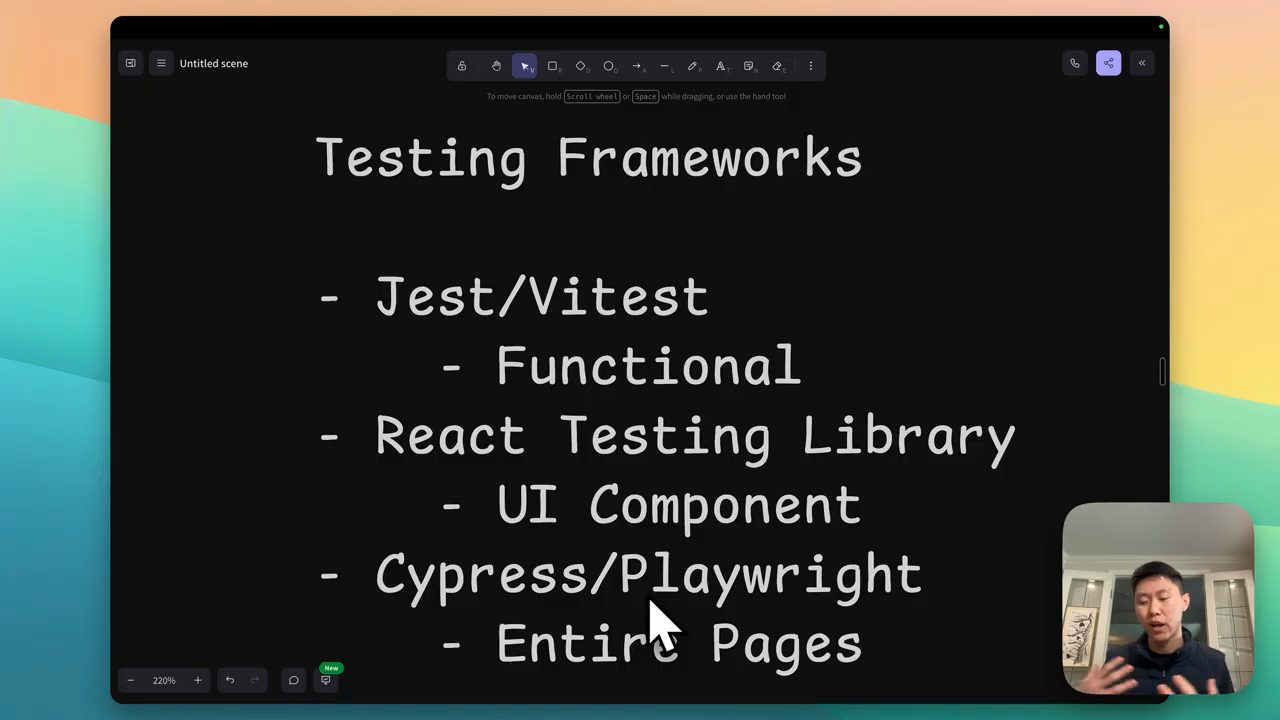Screen dimensions: 1280x720
Task: Open more tools menu (three dots)
Action: click(811, 66)
